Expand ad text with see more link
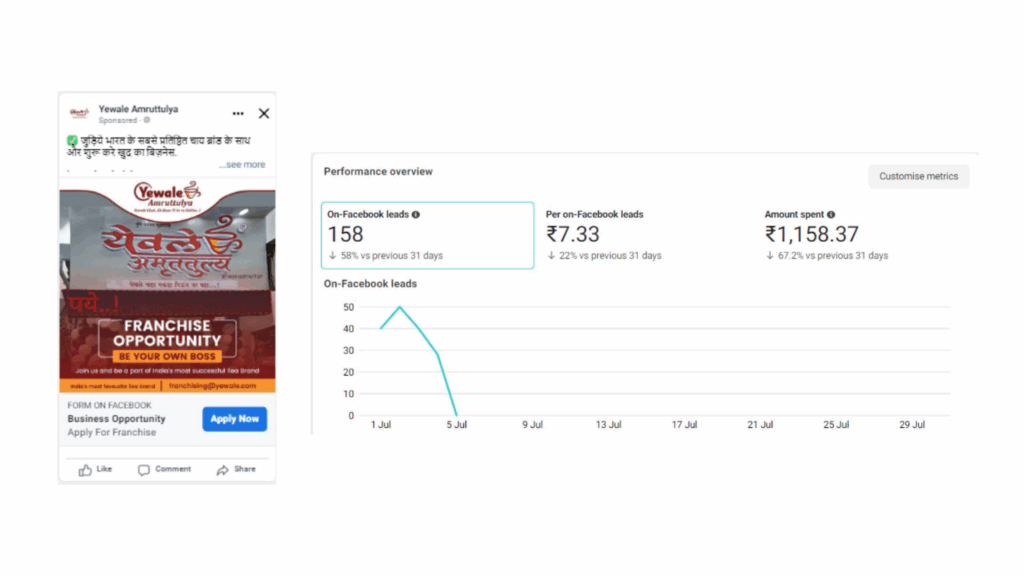The image size is (1024, 576). click(242, 165)
